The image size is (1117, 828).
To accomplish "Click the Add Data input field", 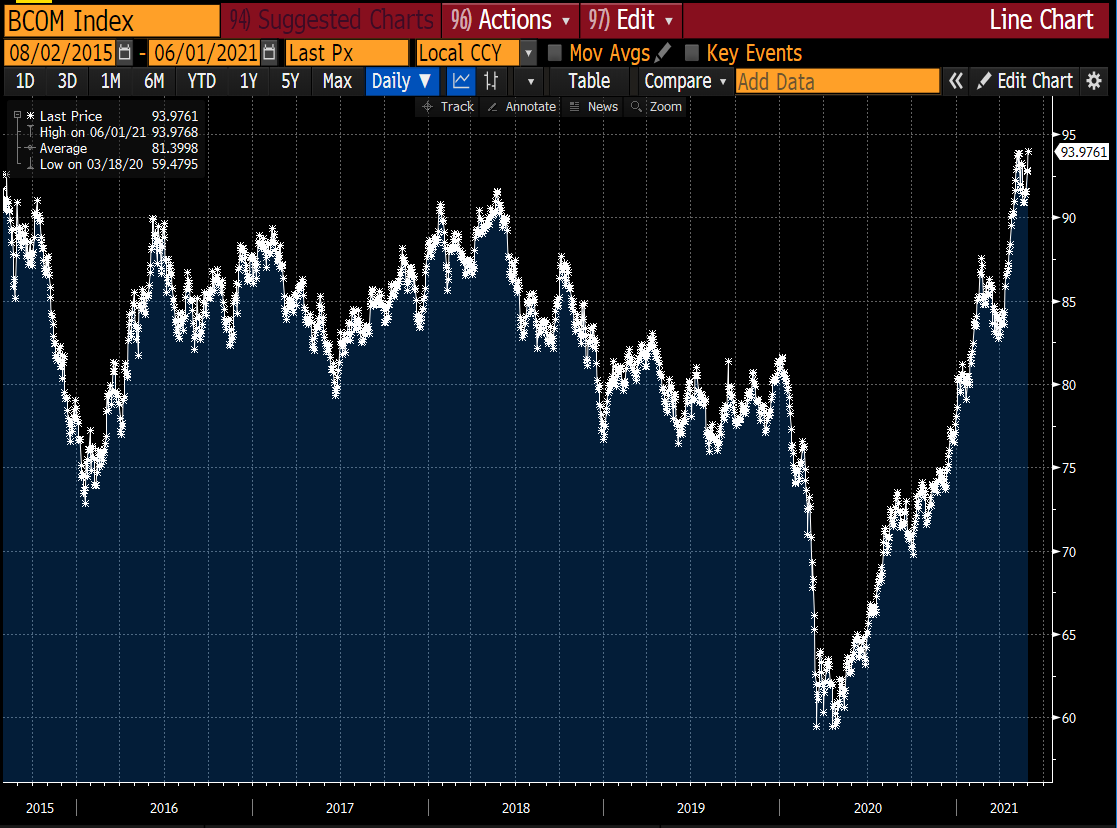I will click(x=838, y=81).
